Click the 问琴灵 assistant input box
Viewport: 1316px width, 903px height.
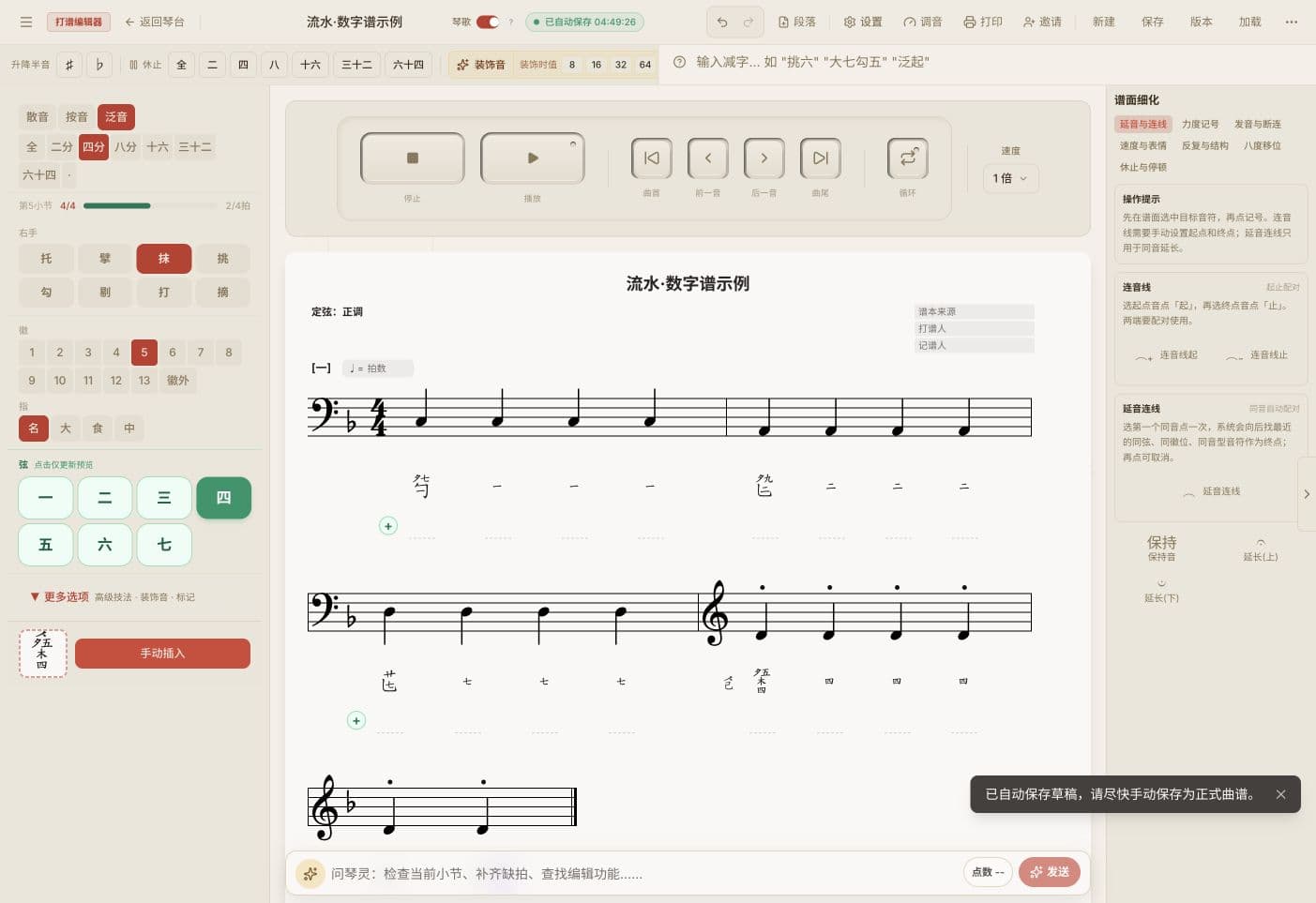pos(643,873)
